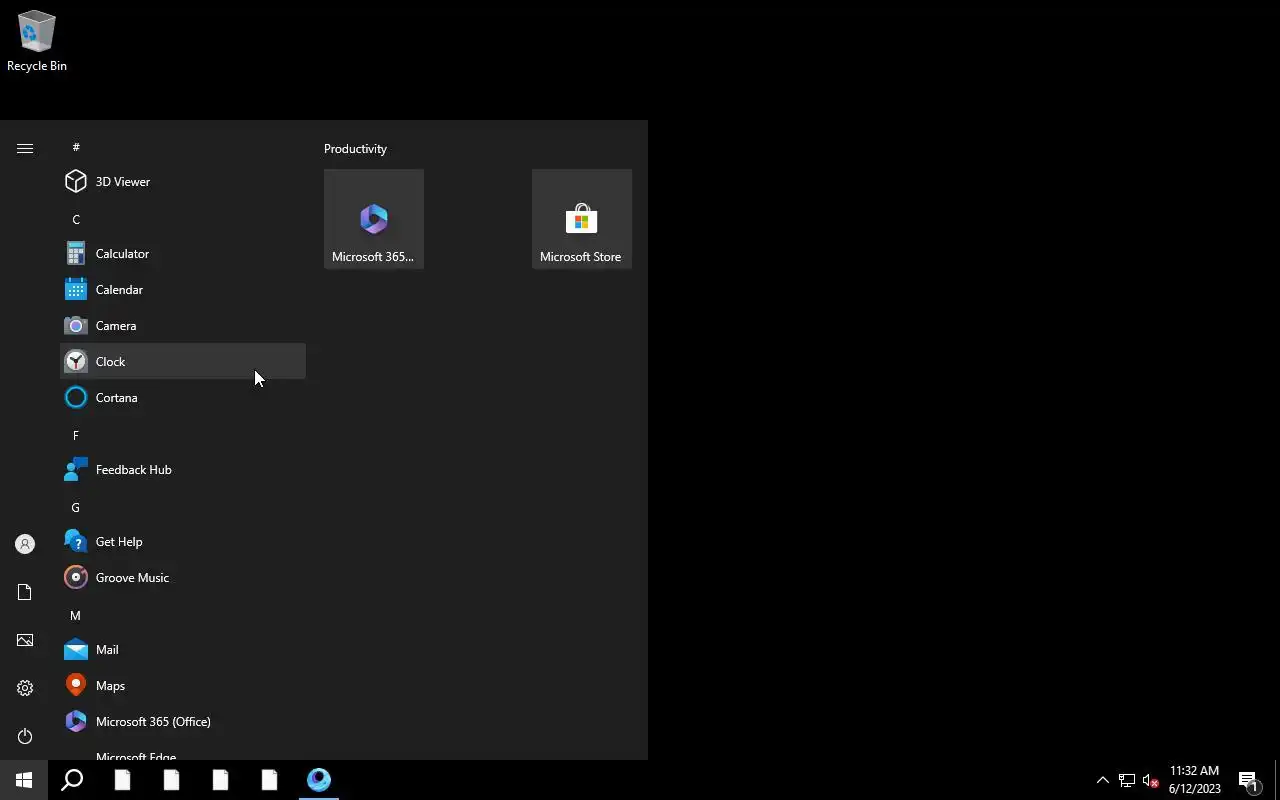Image resolution: width=1280 pixels, height=800 pixels.
Task: Open Feedback Hub
Action: click(x=183, y=469)
